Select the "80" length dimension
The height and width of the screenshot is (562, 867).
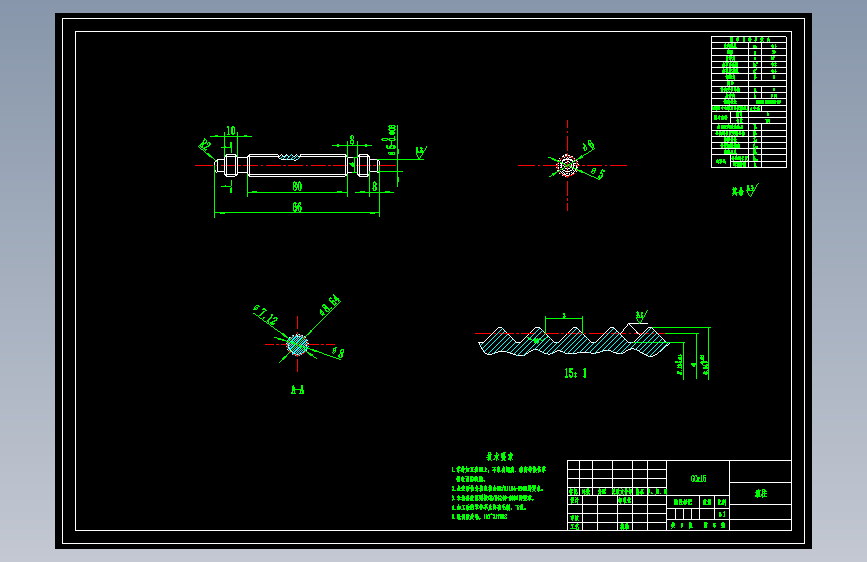(x=297, y=186)
